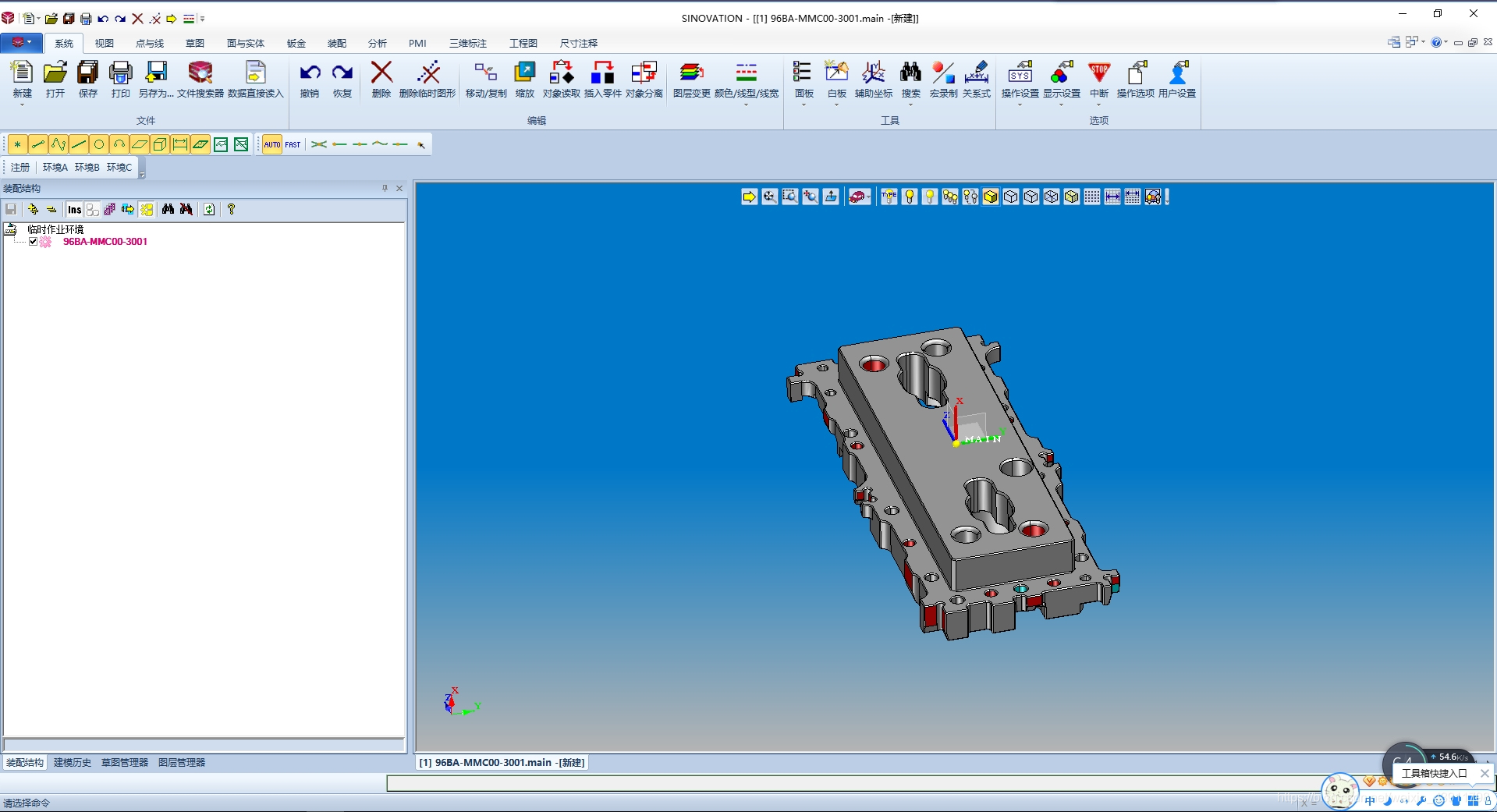Viewport: 1497px width, 812px height.
Task: Toggle the shaded yellow cube display mode
Action: click(991, 197)
